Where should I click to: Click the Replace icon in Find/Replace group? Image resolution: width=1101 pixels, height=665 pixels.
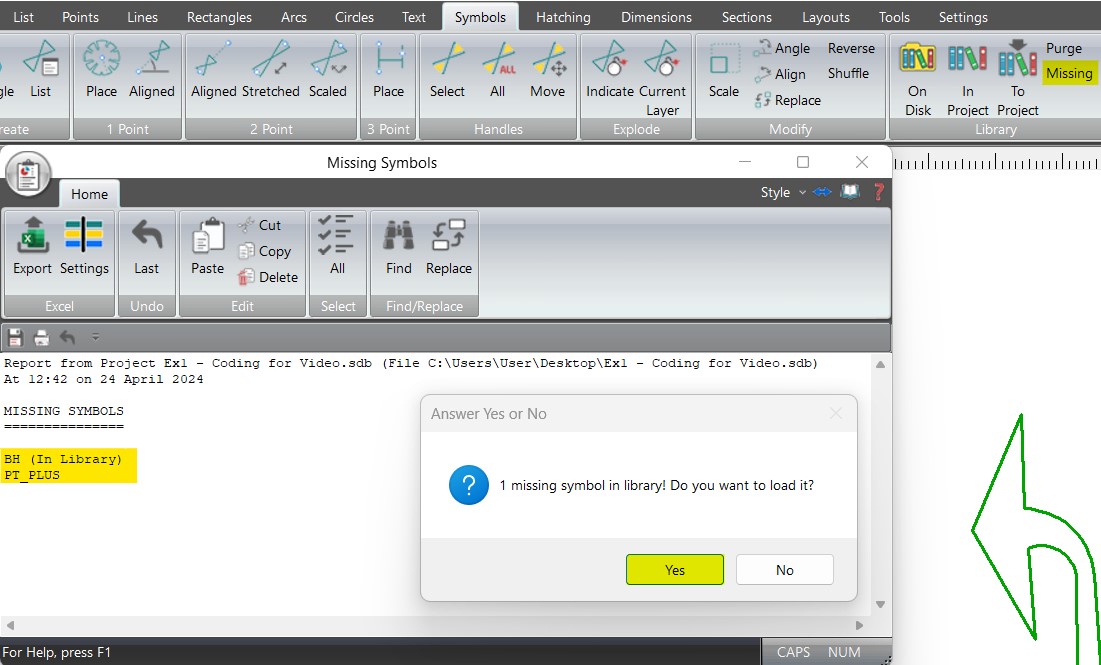(x=448, y=245)
